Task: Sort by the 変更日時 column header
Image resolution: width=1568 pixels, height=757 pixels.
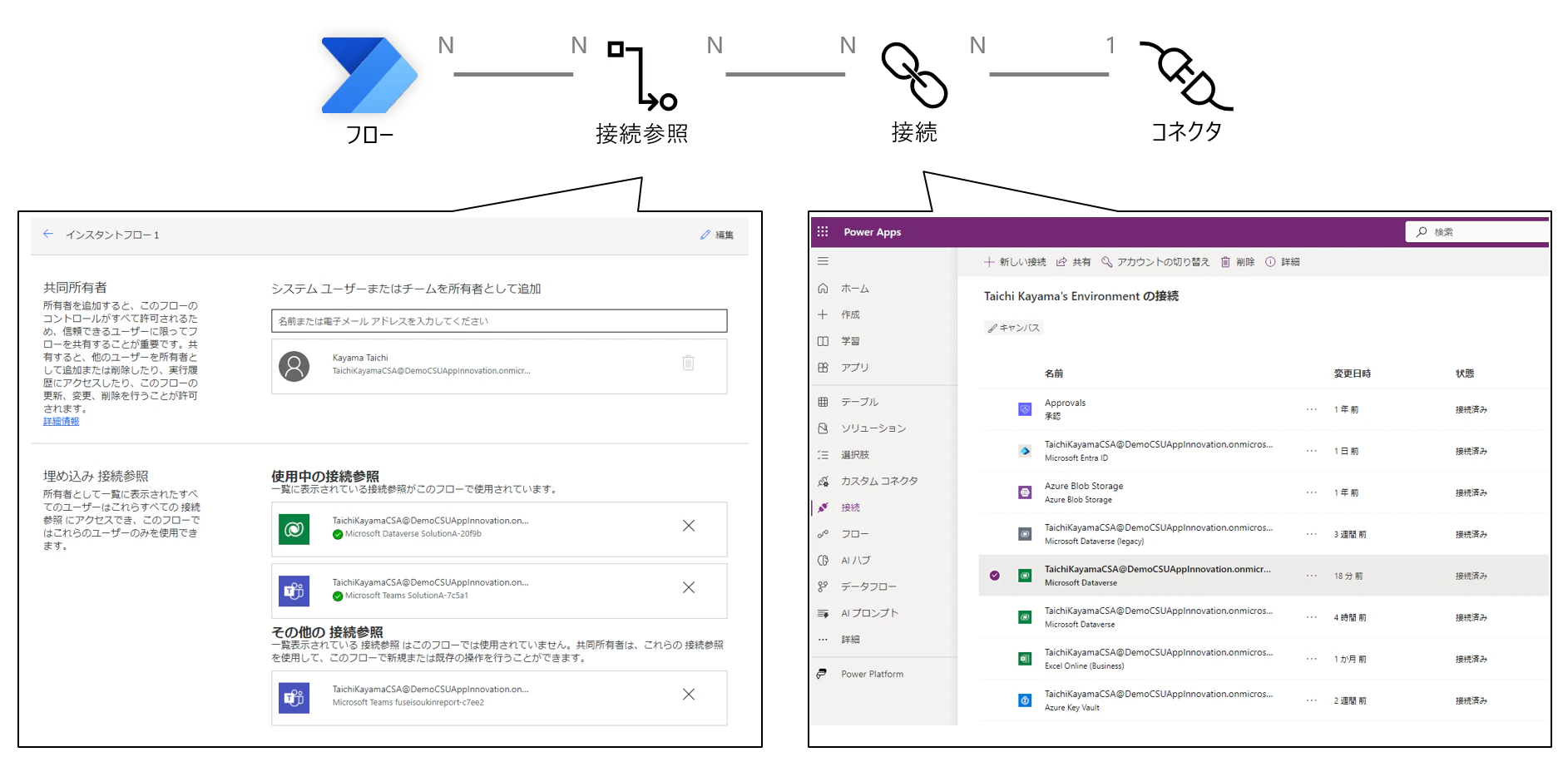Action: pos(1353,374)
